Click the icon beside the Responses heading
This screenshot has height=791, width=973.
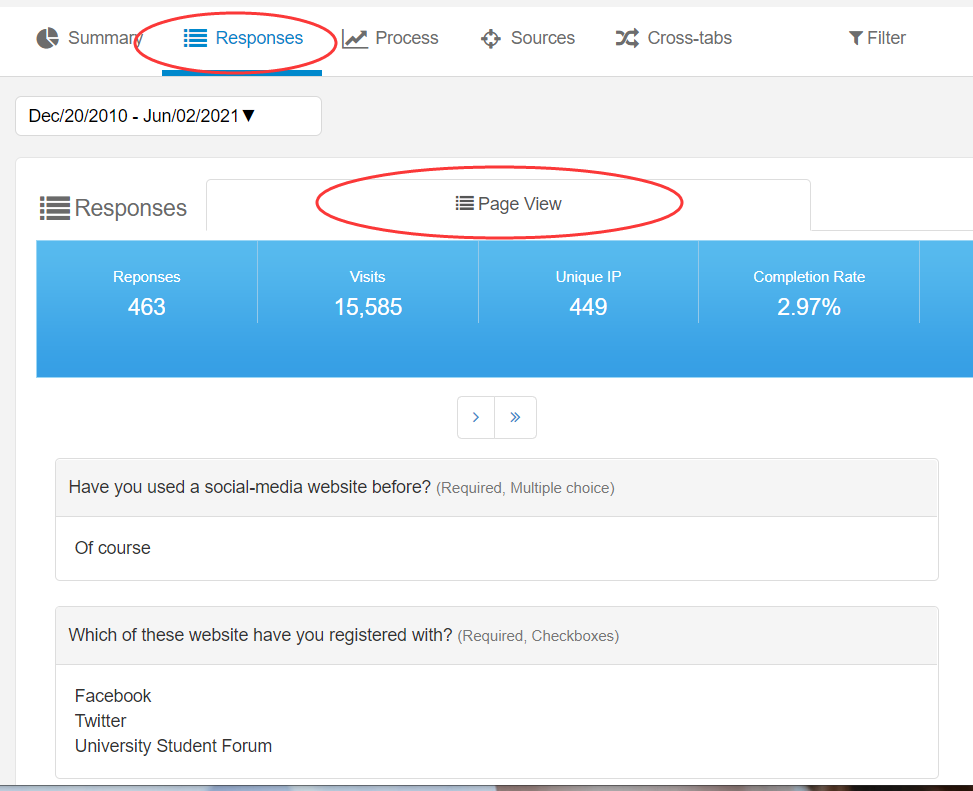coord(54,208)
